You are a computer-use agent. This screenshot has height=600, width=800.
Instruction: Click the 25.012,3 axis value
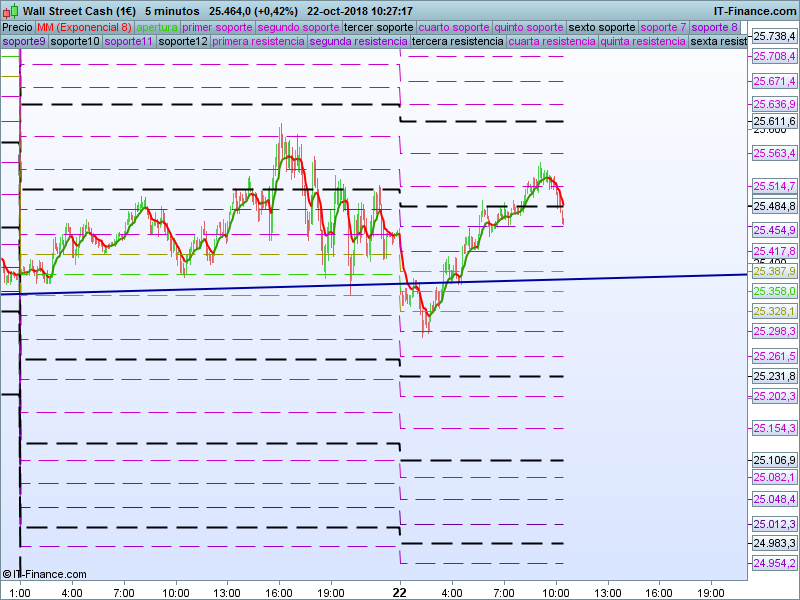(x=774, y=524)
